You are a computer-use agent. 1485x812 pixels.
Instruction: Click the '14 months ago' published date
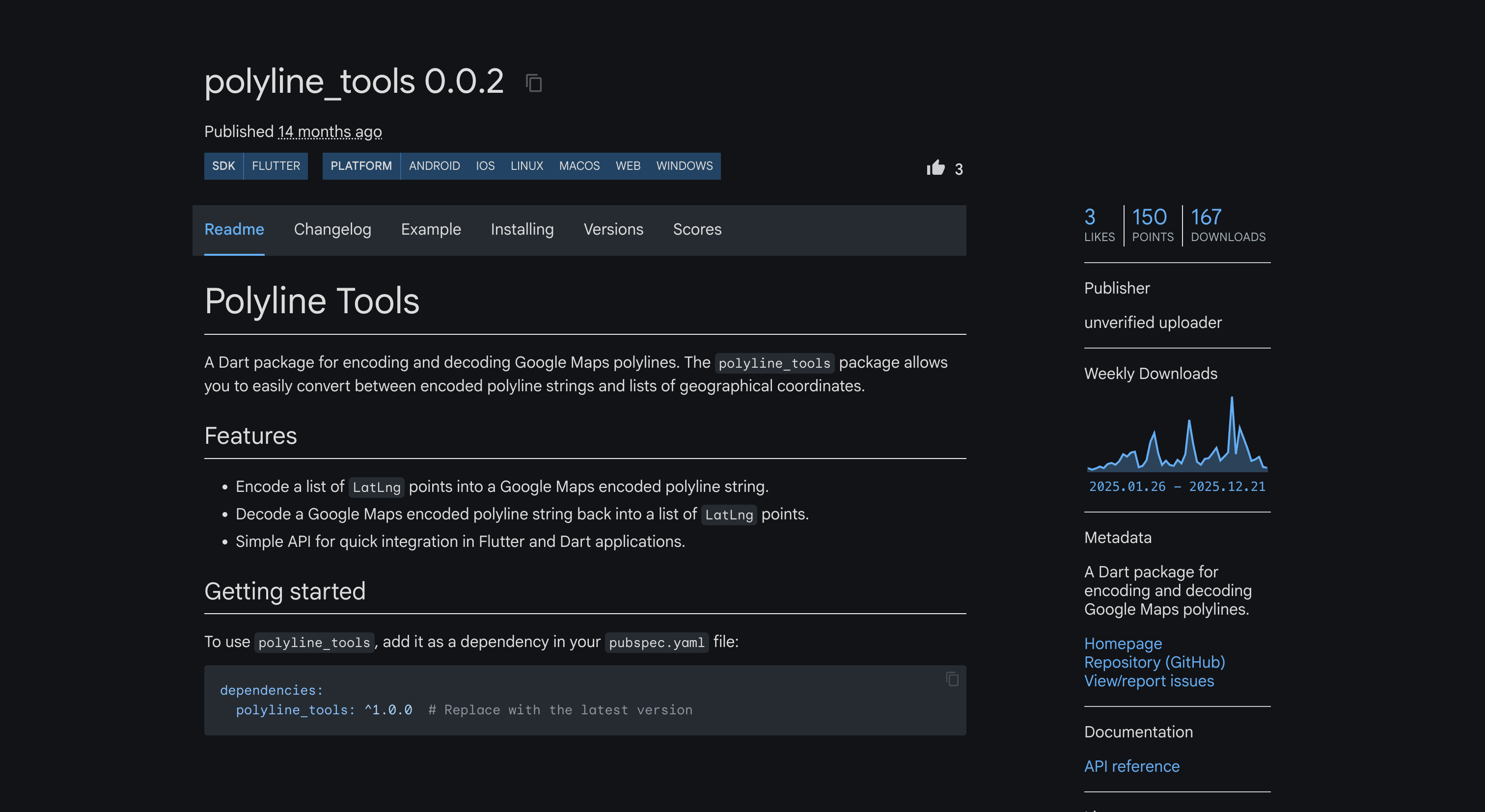pos(330,132)
